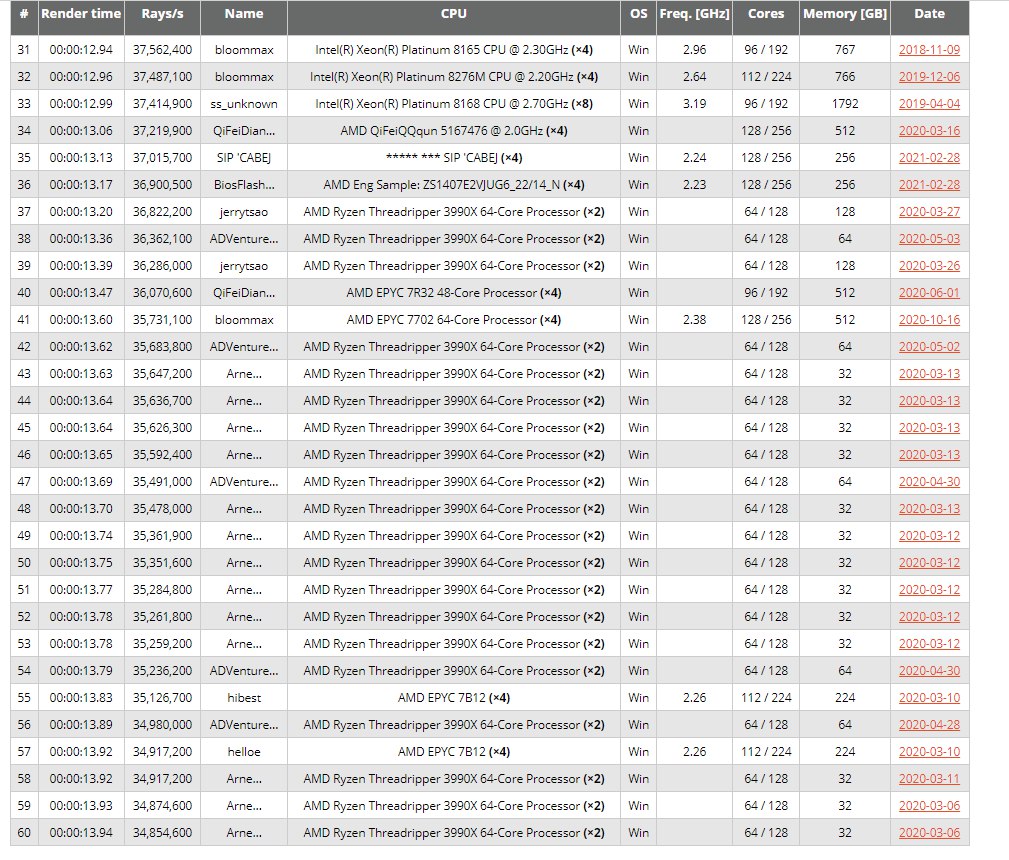Select AMD EPYC 7R32 48-Core cell
The image size is (1009, 860).
tap(454, 293)
